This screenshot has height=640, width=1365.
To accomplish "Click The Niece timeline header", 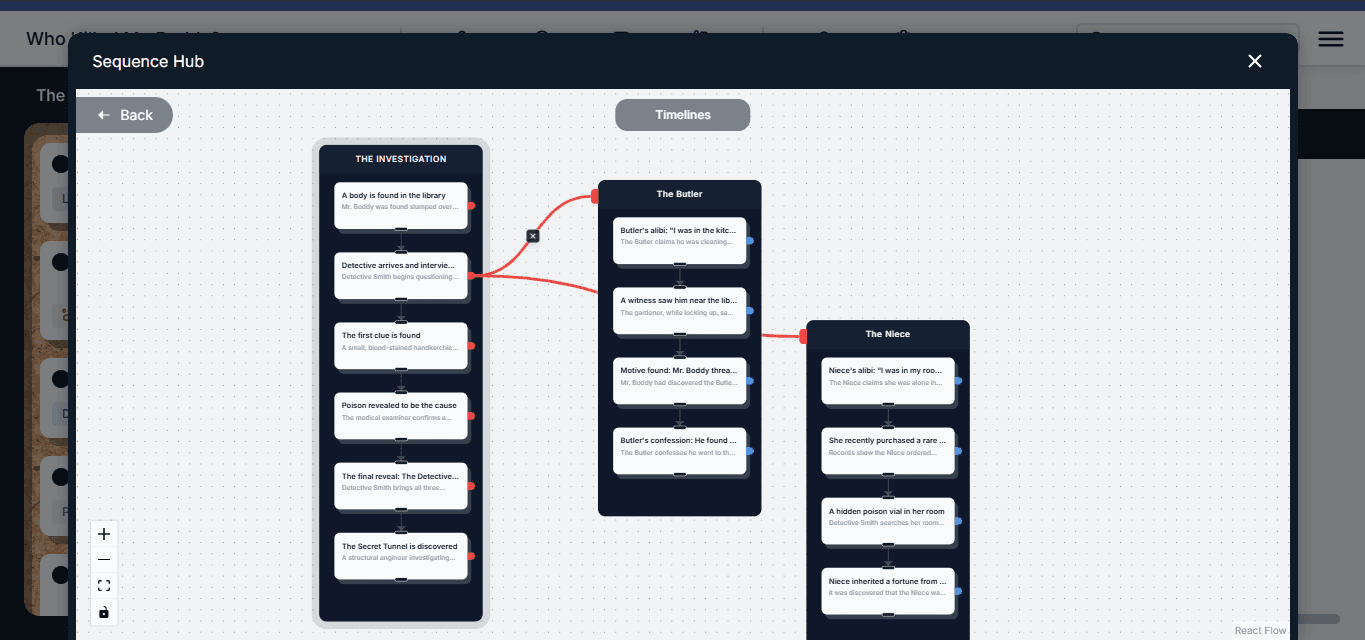I will [x=887, y=334].
